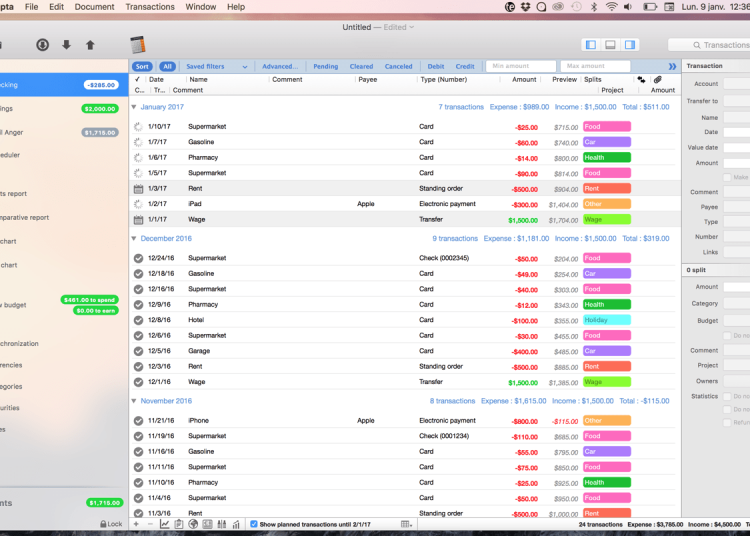
Task: Open the calculator icon in toolbar
Action: tap(138, 45)
